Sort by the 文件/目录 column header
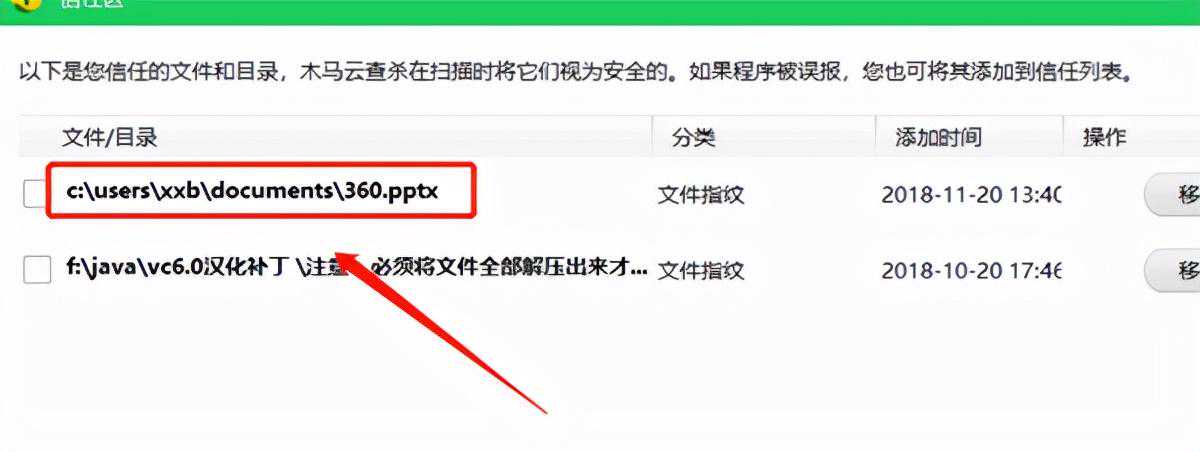The image size is (1200, 452). click(x=110, y=136)
